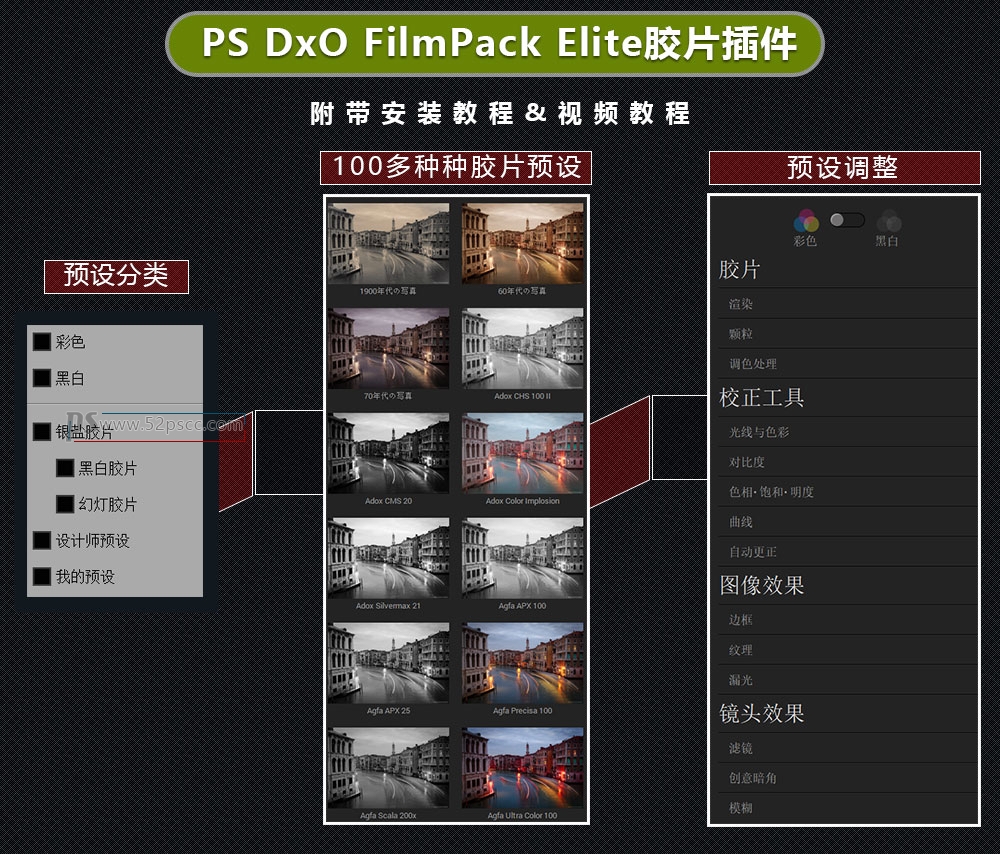Viewport: 1000px width, 854px height.
Task: Expand the 渲染 section
Action: [x=848, y=304]
